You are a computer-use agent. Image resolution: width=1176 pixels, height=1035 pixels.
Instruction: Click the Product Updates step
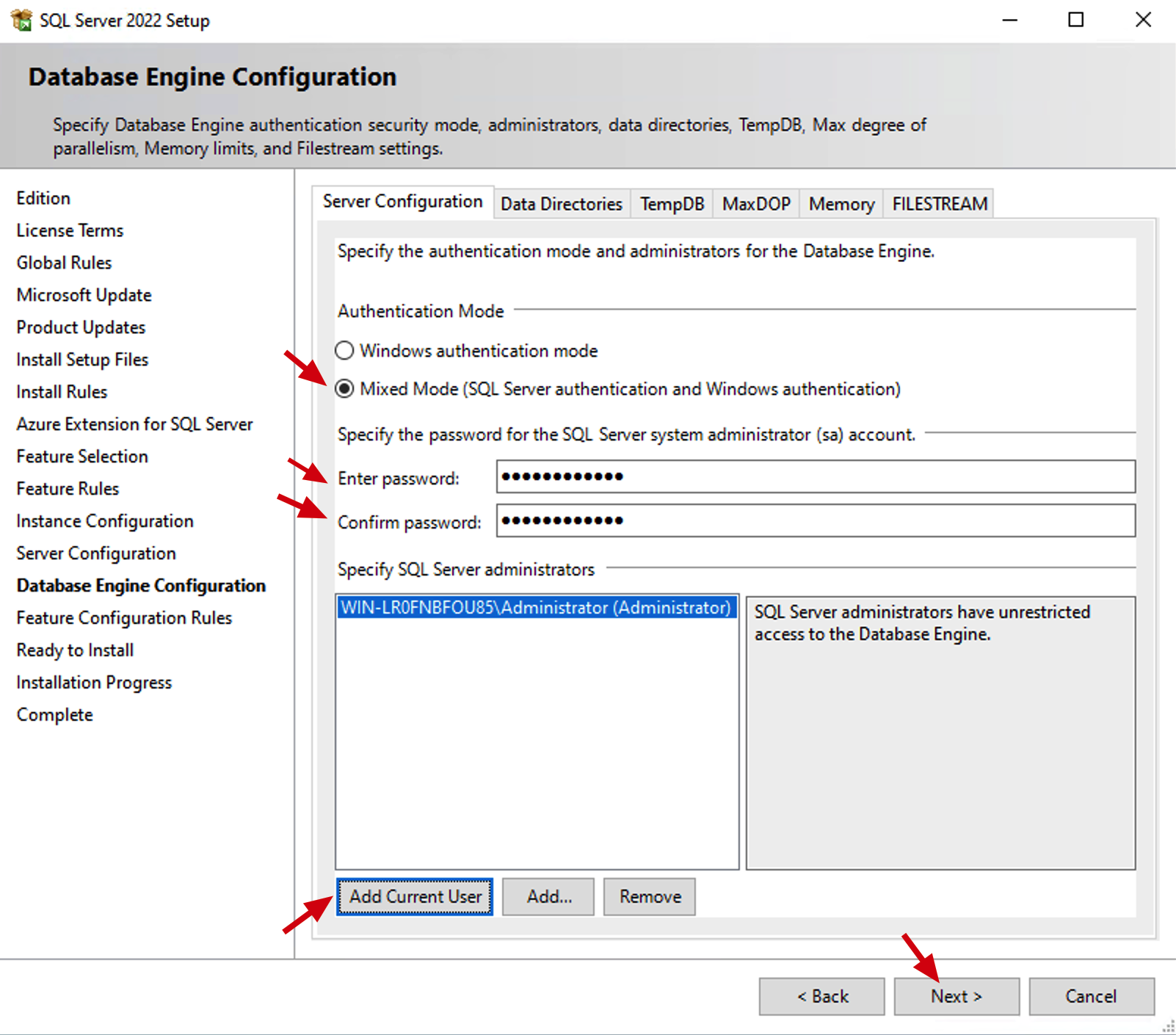click(x=81, y=327)
